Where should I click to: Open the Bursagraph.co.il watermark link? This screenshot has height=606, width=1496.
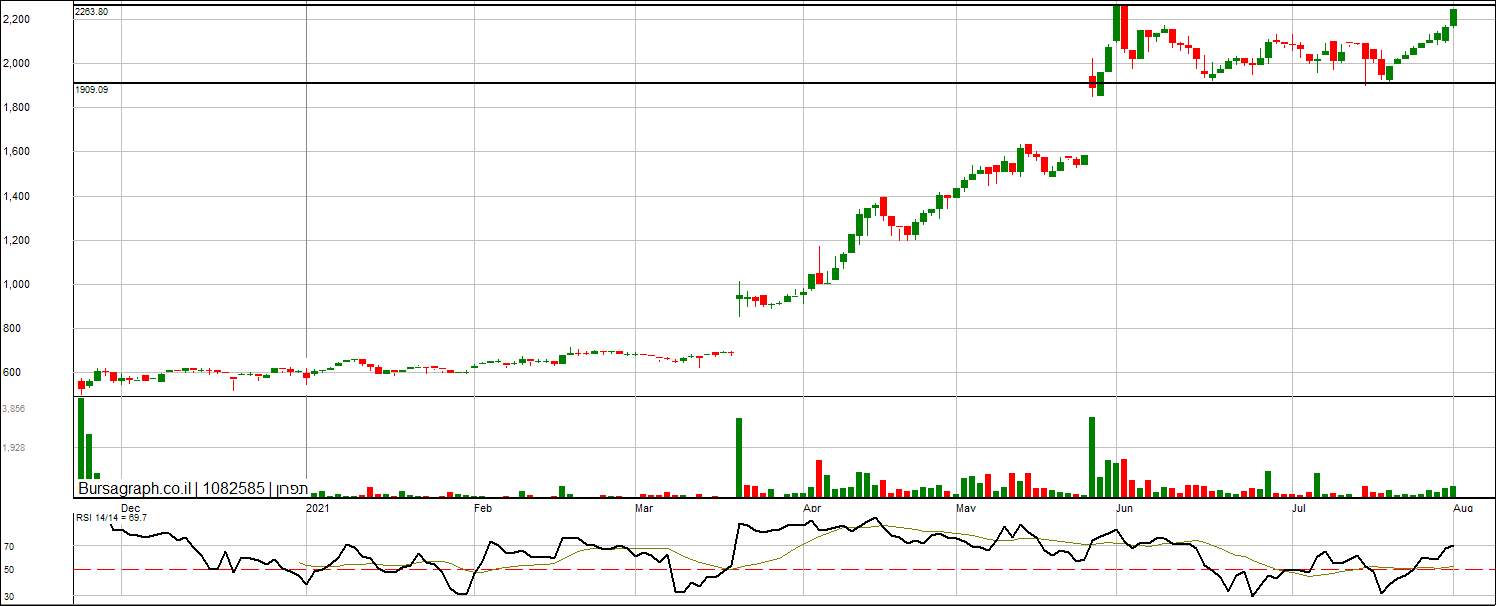[135, 489]
